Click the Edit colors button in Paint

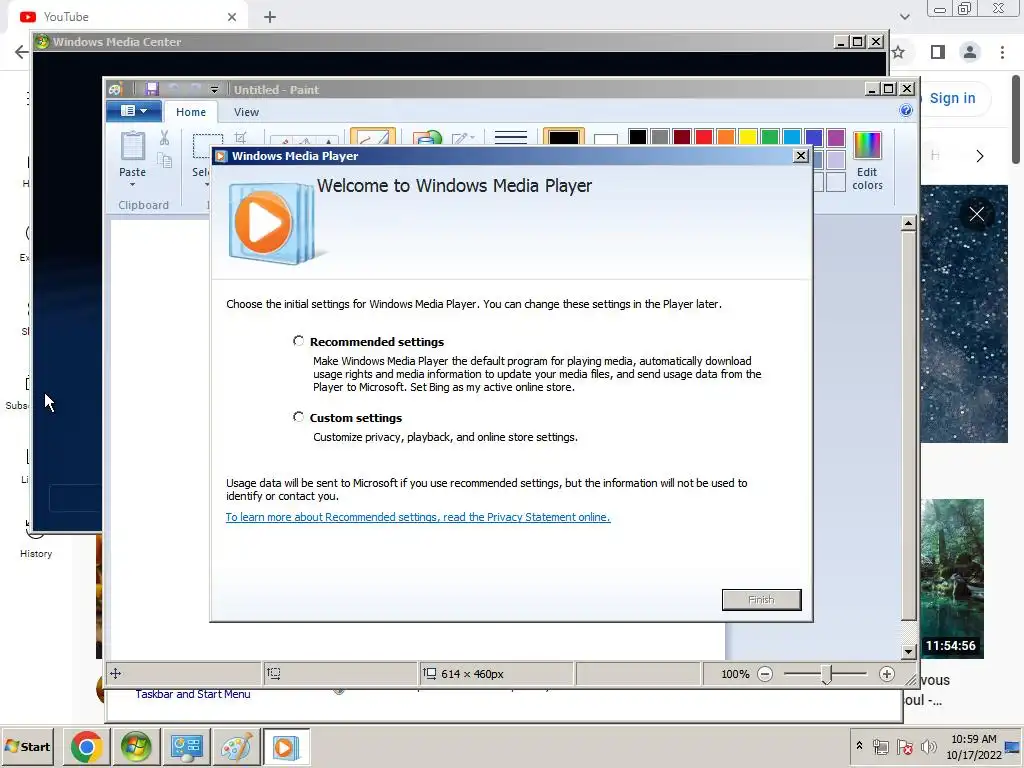(867, 161)
